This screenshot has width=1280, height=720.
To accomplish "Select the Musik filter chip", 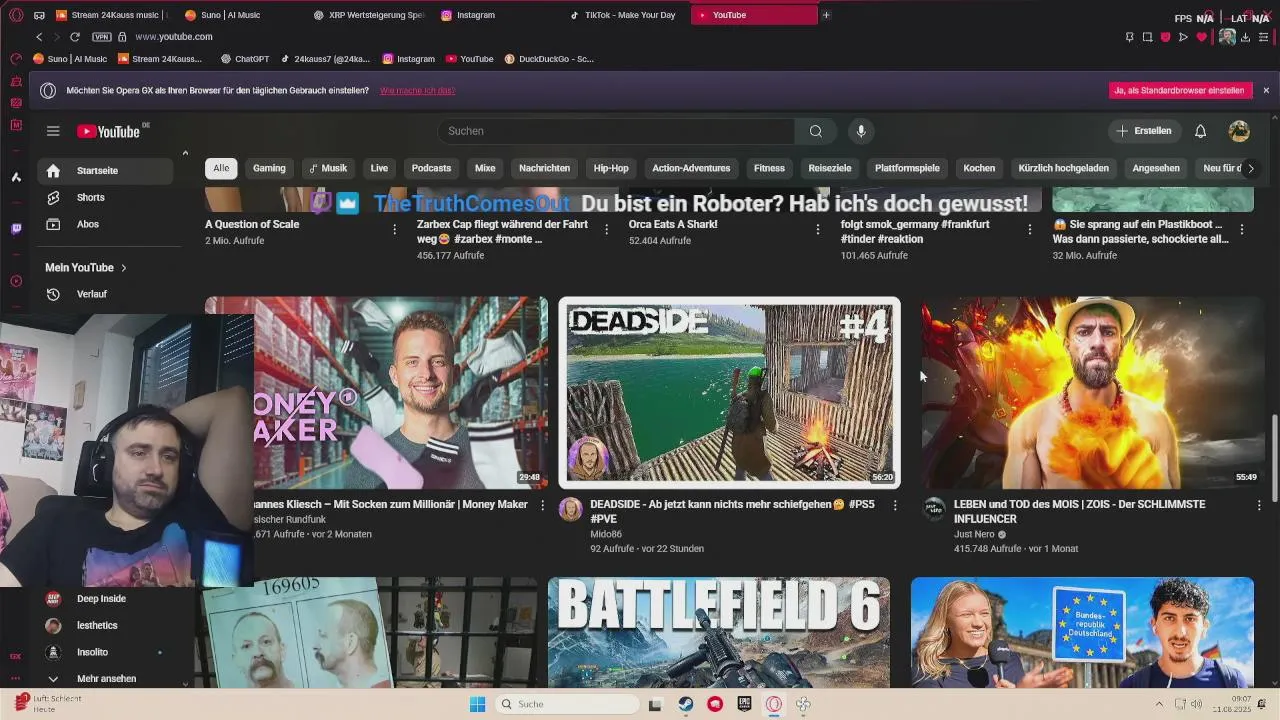I will point(328,168).
